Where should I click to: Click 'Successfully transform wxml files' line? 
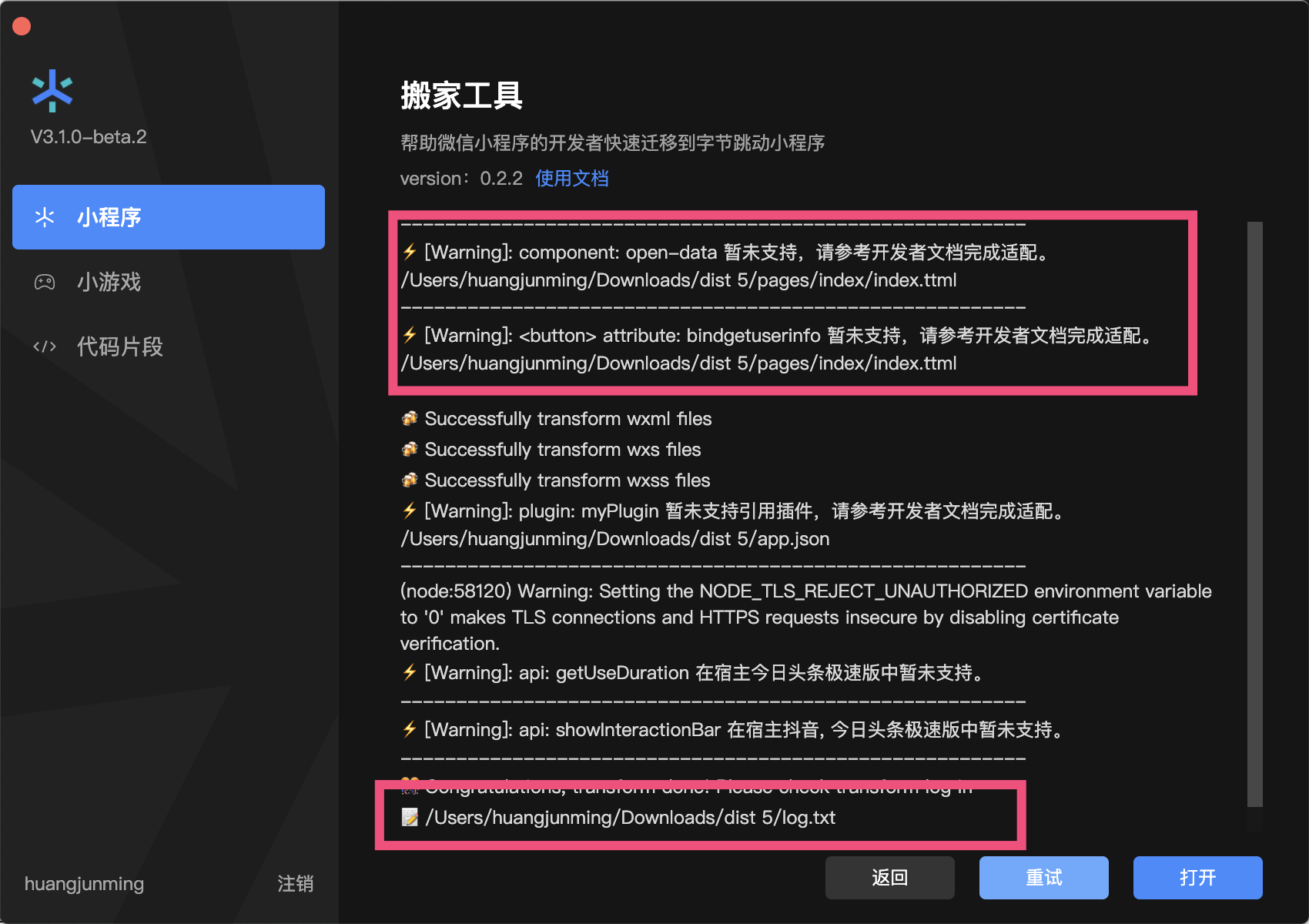click(568, 419)
